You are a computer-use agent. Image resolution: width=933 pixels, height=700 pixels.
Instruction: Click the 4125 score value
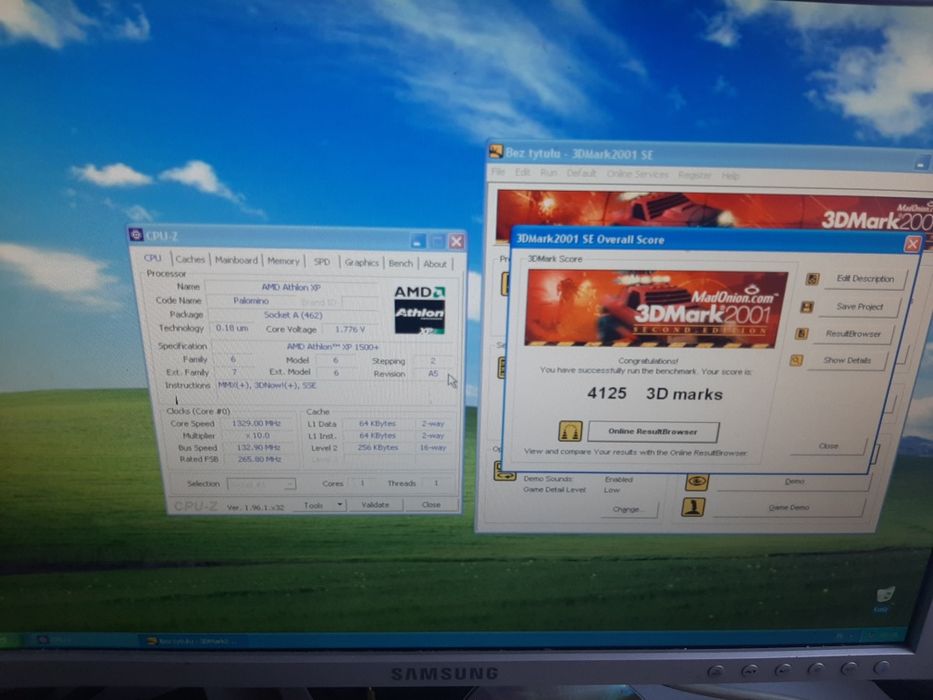[x=606, y=393]
